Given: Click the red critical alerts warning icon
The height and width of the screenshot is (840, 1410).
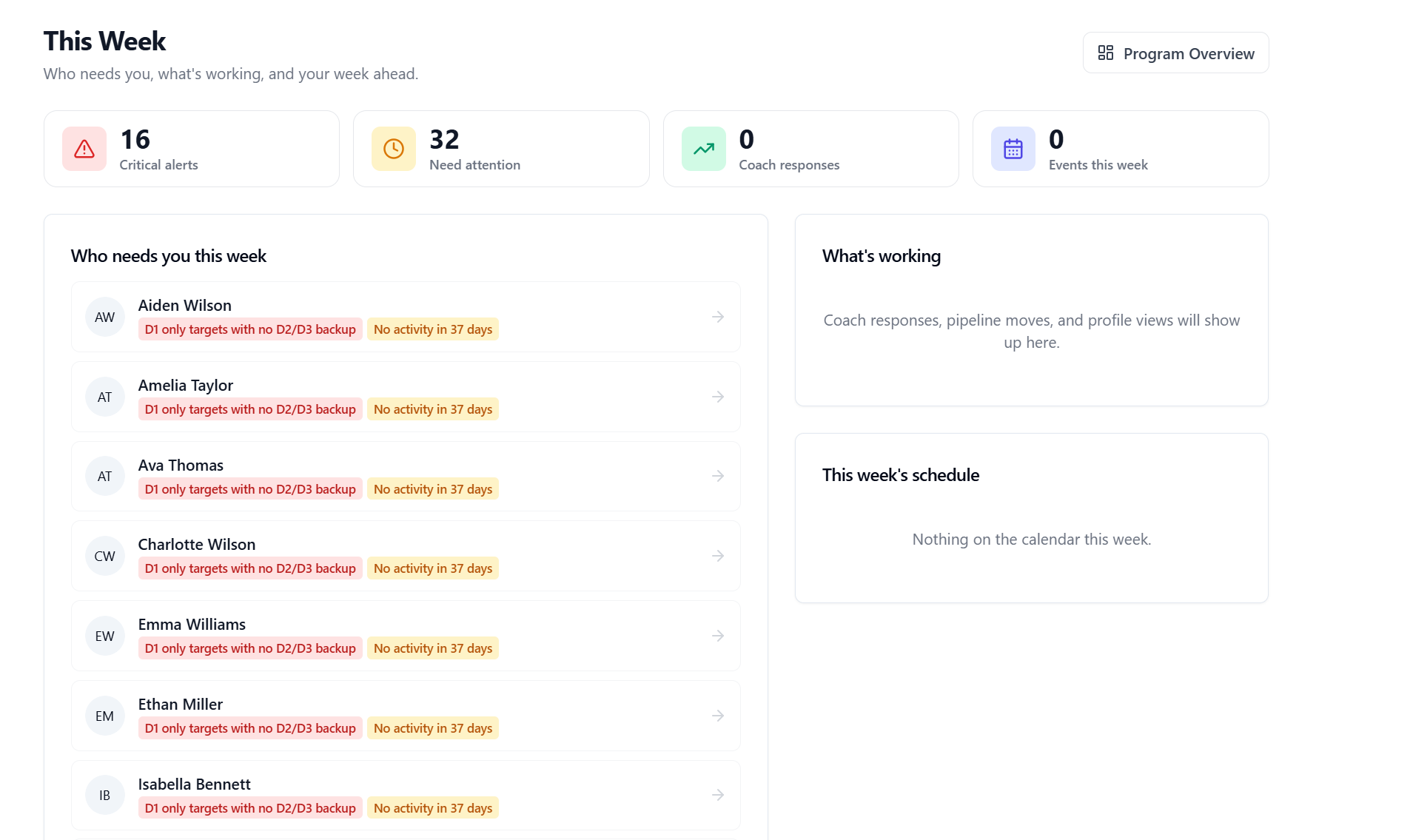Looking at the screenshot, I should (84, 149).
